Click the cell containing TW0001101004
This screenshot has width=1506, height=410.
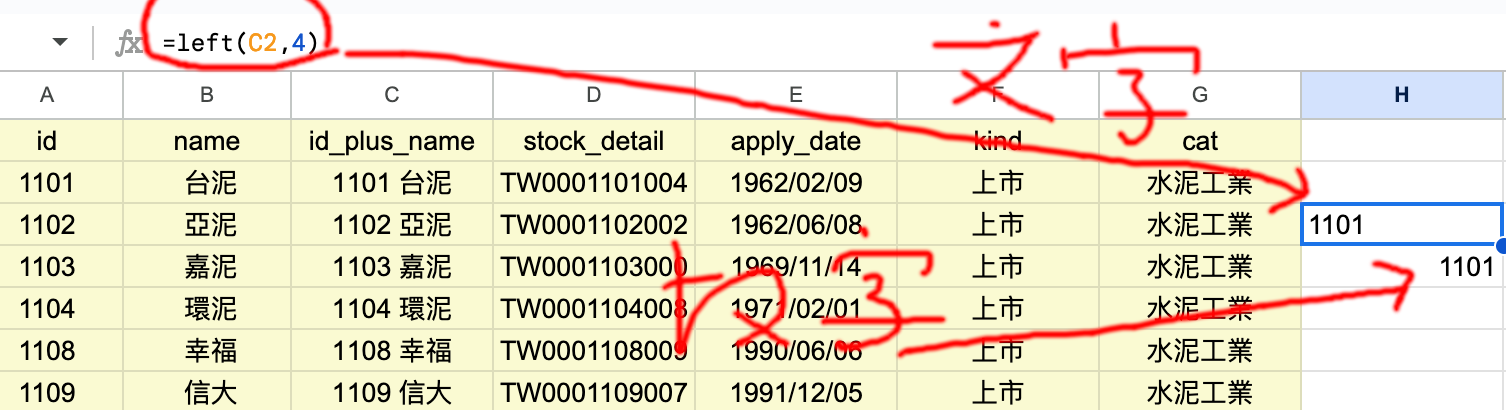click(x=594, y=183)
